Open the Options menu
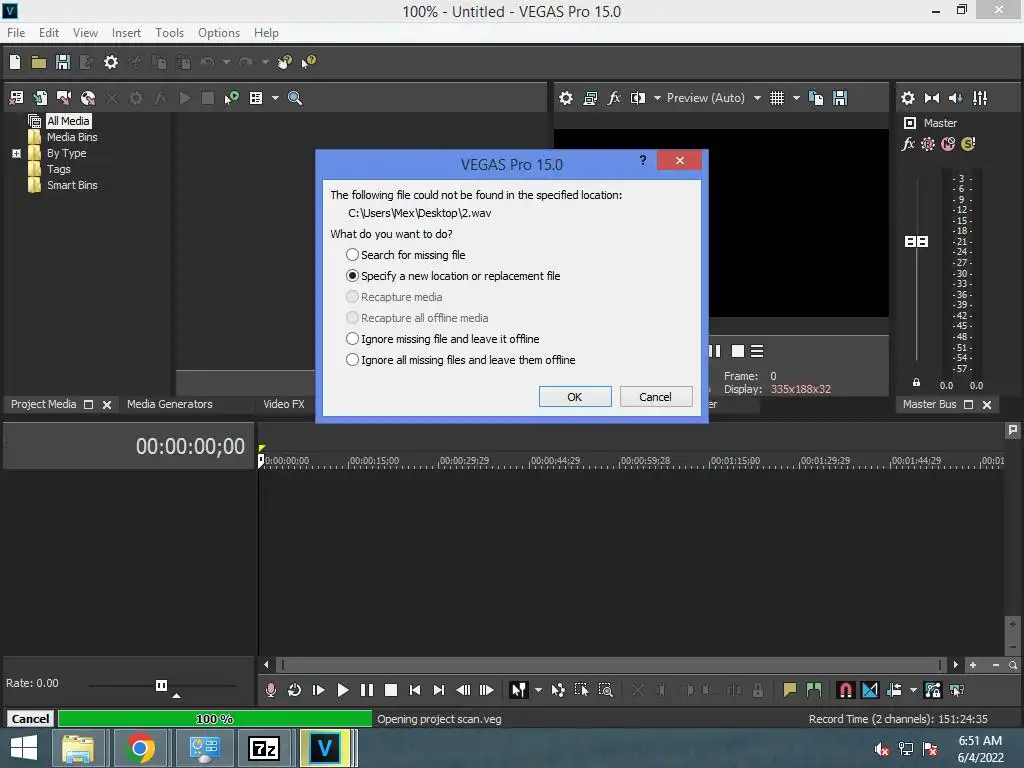 pos(219,33)
